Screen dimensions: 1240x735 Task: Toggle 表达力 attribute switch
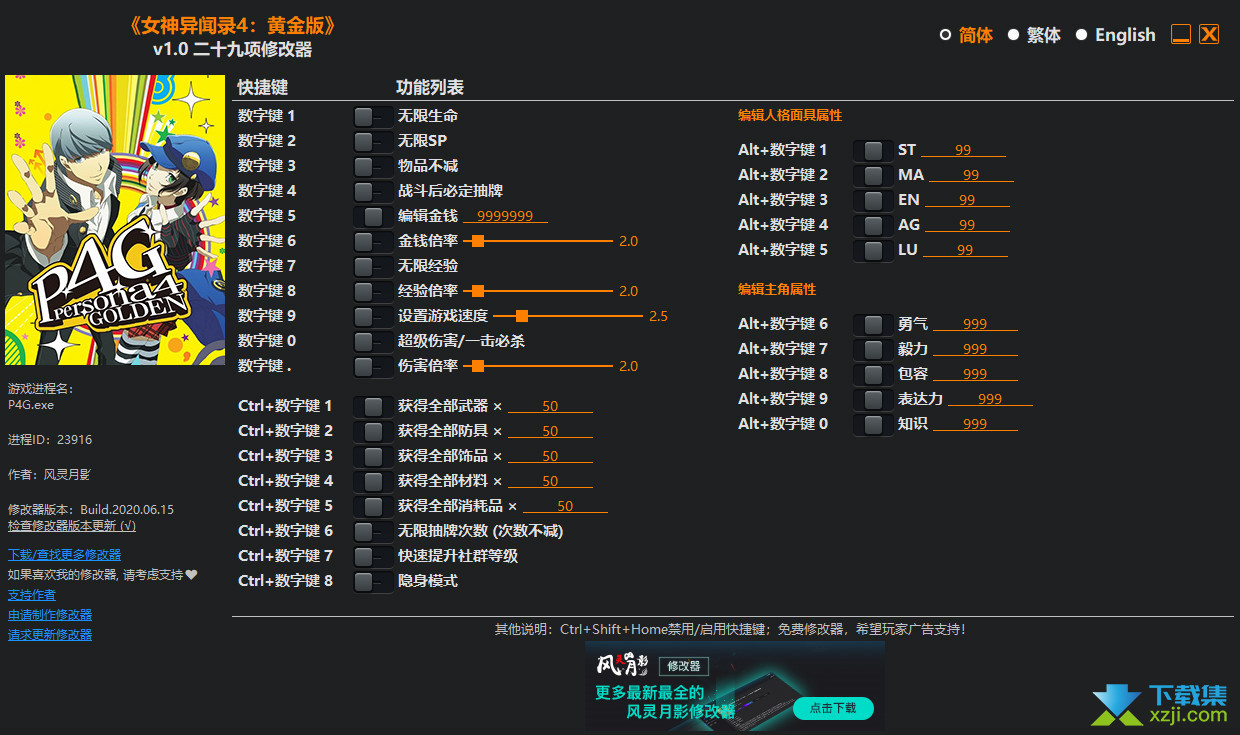[873, 399]
